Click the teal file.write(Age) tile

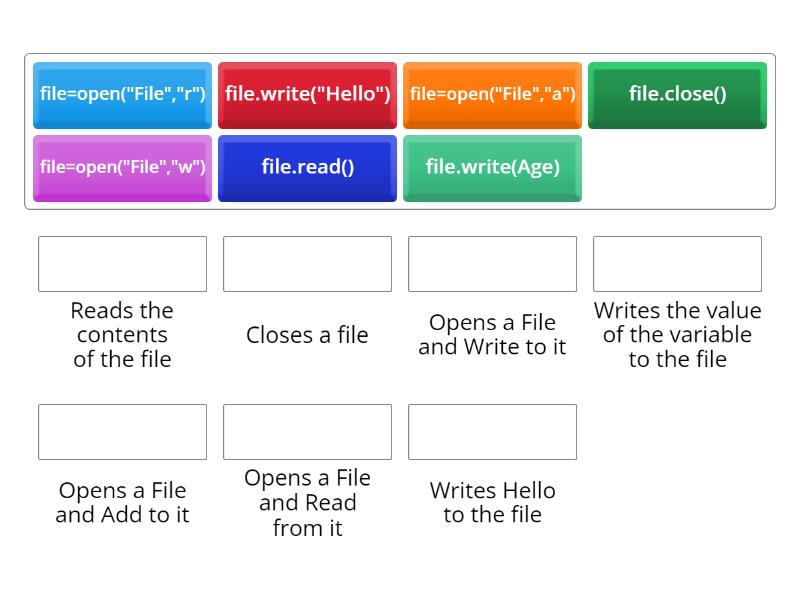click(x=492, y=168)
